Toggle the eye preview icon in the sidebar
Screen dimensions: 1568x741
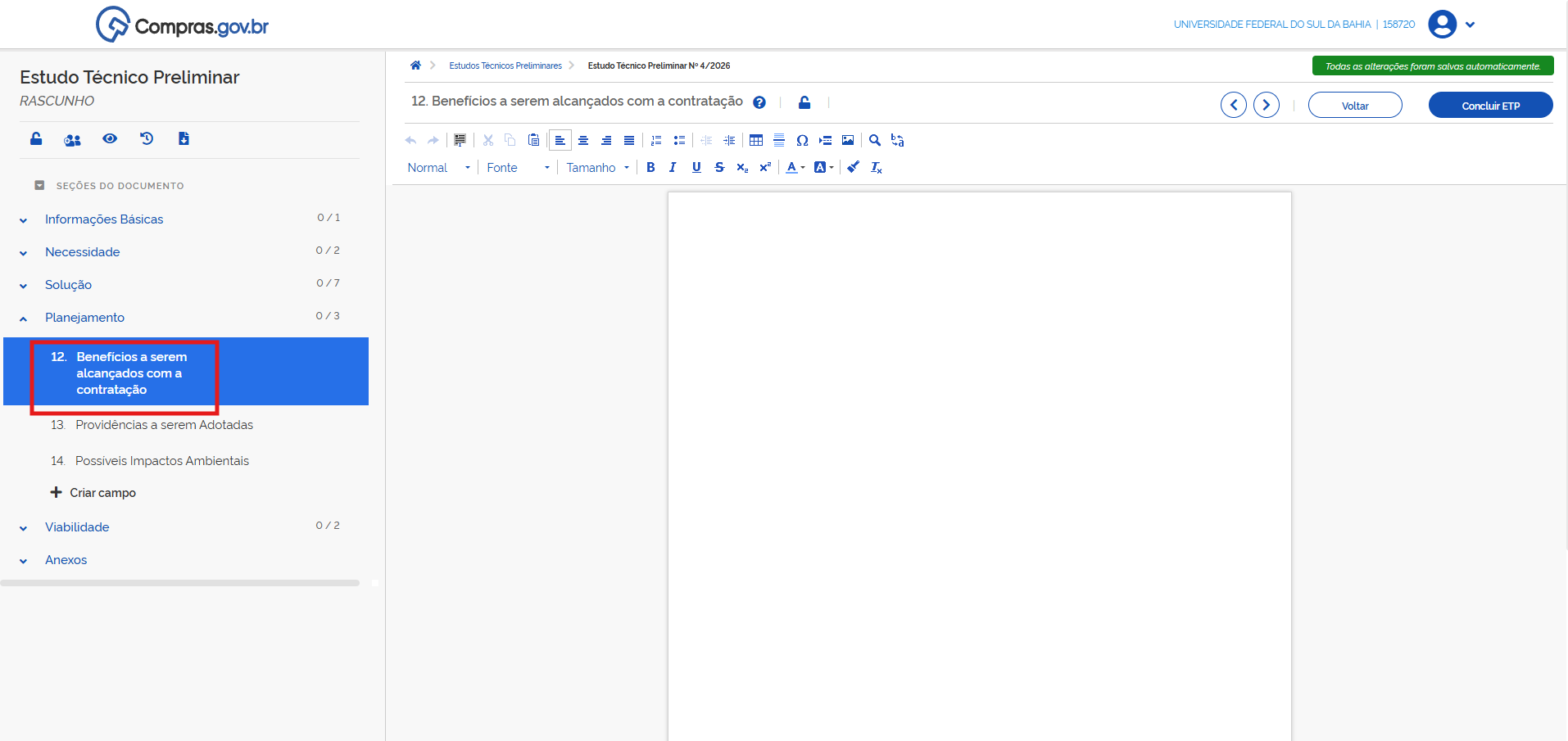(110, 138)
